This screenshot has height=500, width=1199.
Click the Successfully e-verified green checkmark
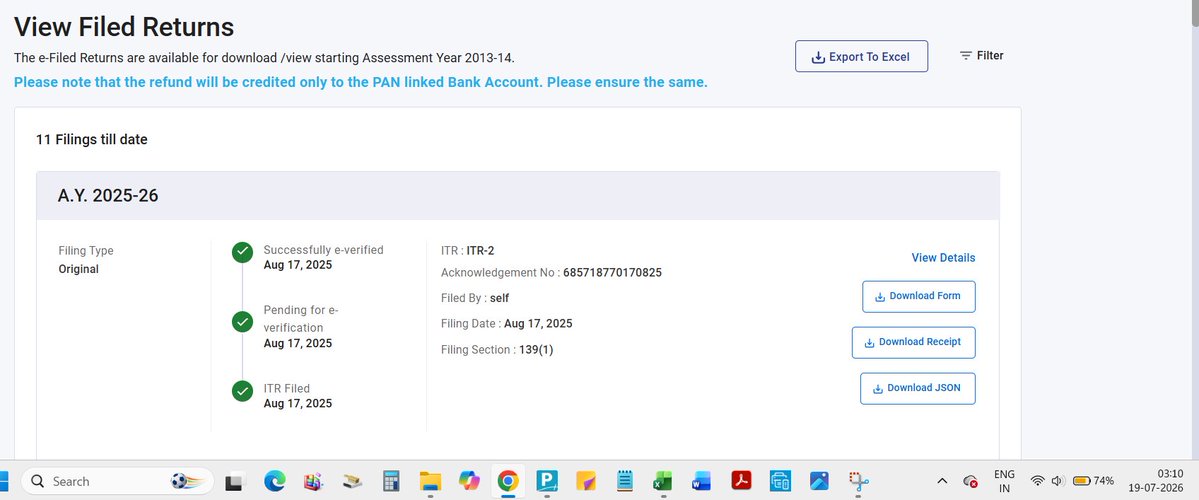pyautogui.click(x=242, y=252)
